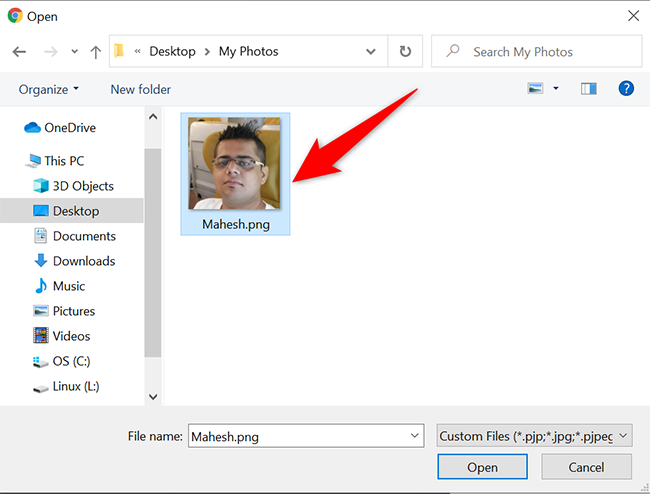Go up one folder level
650x494 pixels.
[x=96, y=52]
